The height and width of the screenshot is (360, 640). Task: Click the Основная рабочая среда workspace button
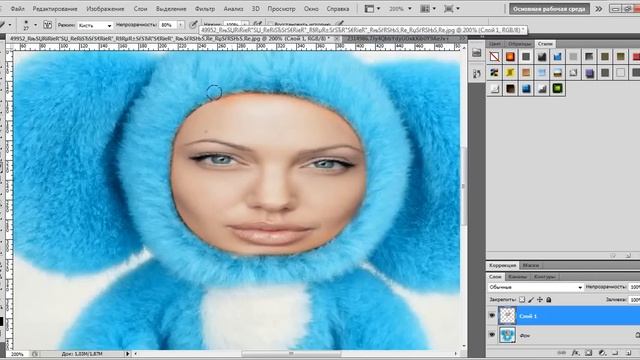[x=549, y=9]
